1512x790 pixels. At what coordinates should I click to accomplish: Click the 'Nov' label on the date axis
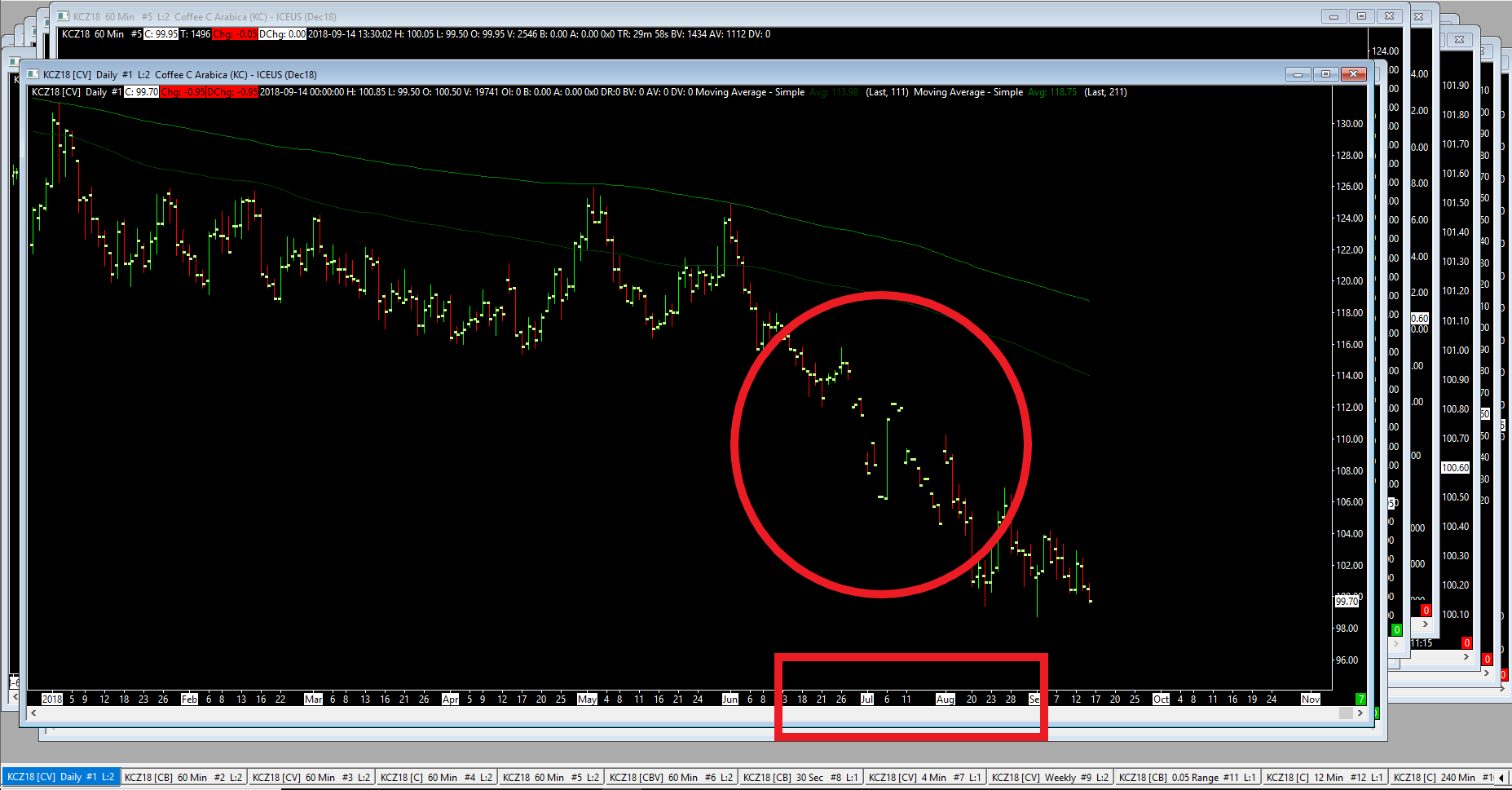pyautogui.click(x=1310, y=700)
